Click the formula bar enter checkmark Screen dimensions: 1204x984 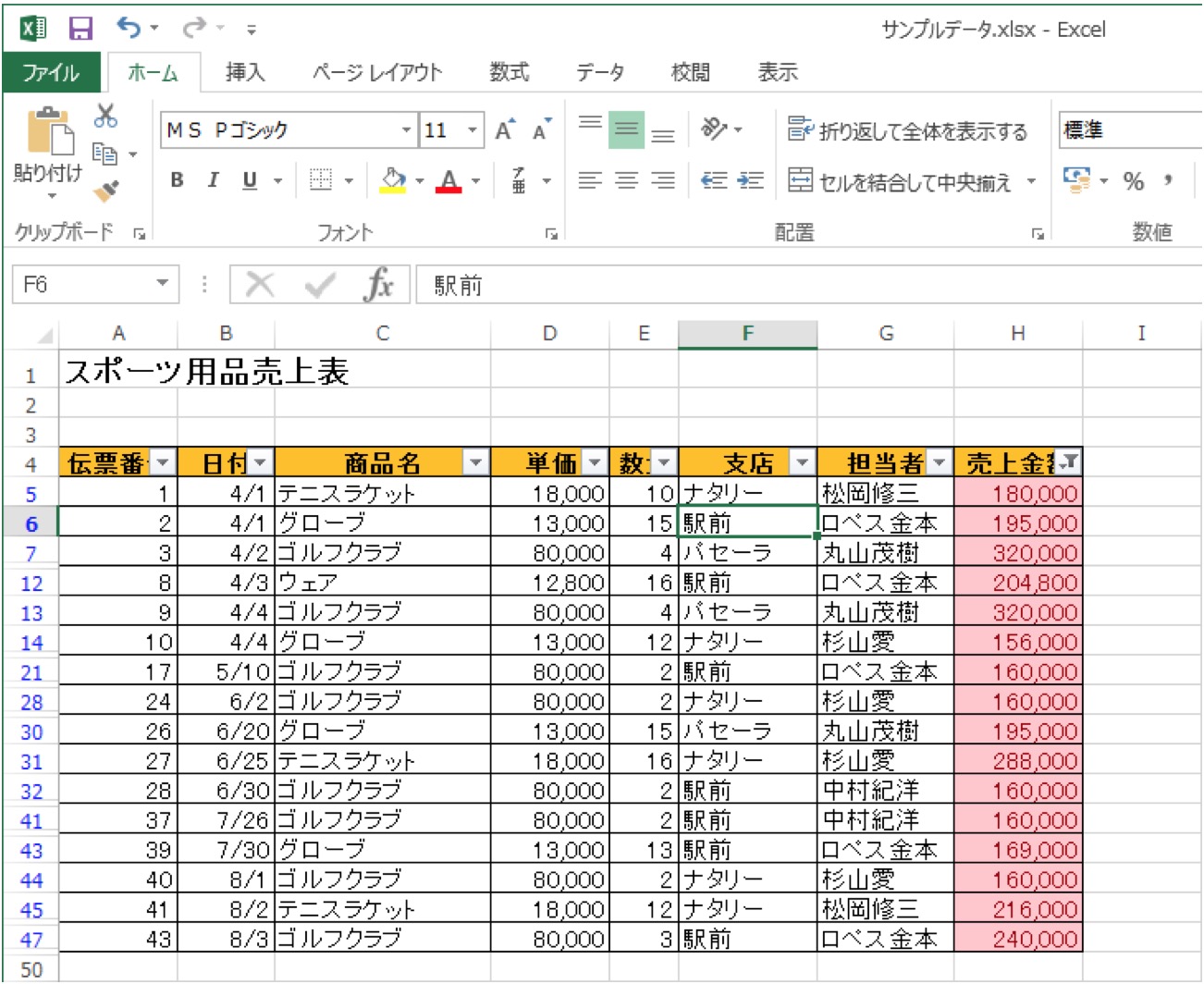320,285
